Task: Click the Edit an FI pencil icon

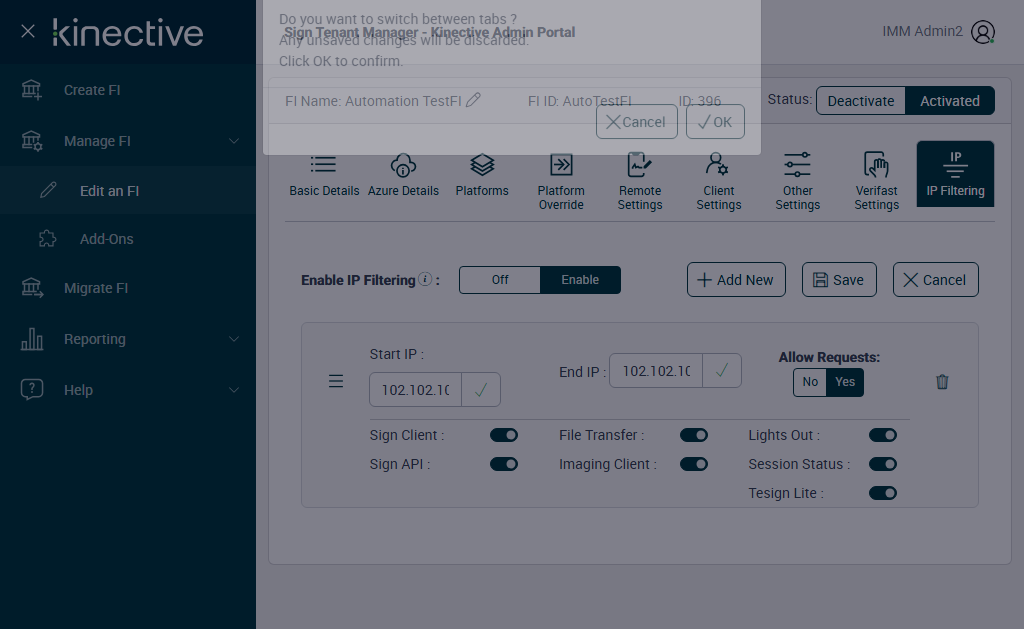Action: tap(48, 190)
